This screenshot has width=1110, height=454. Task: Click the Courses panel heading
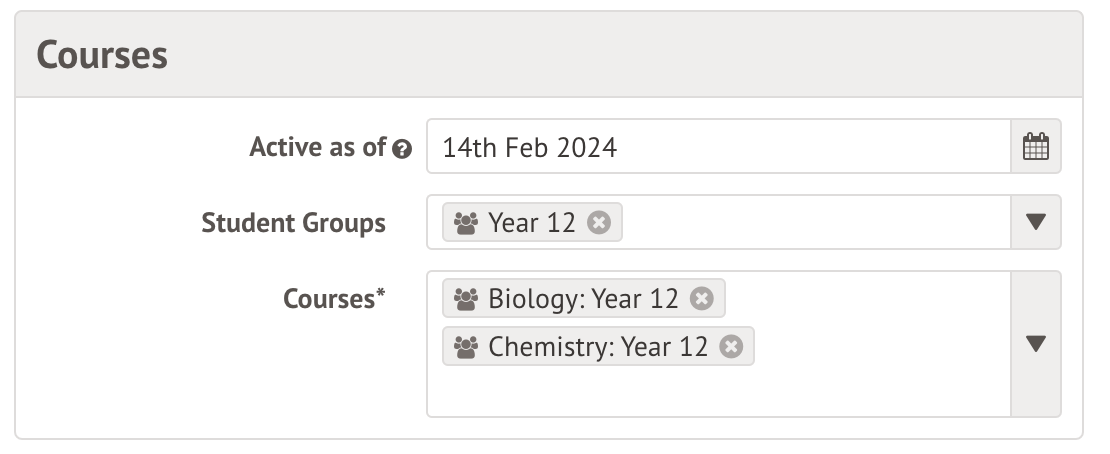(x=102, y=55)
